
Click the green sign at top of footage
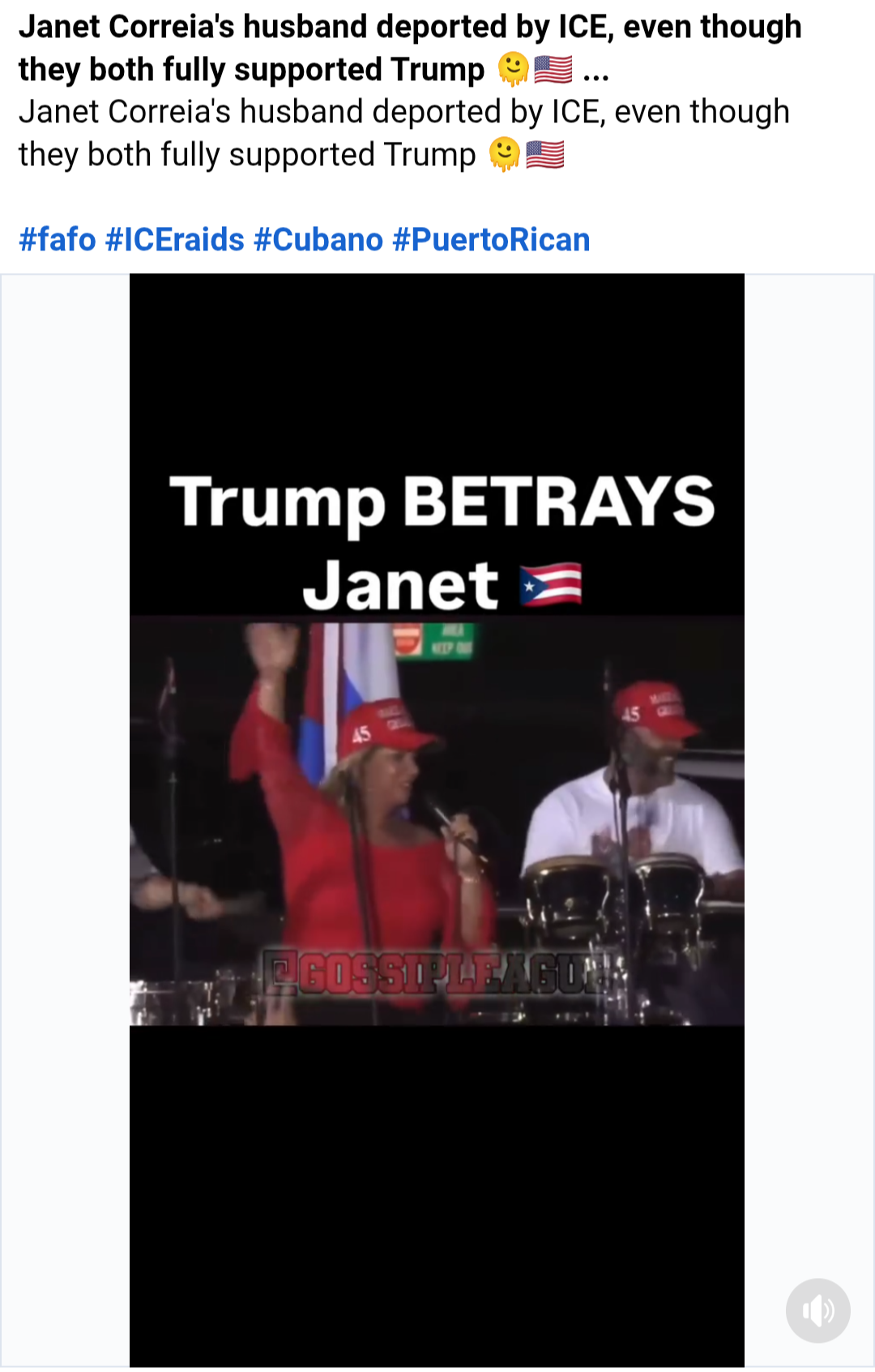(434, 640)
